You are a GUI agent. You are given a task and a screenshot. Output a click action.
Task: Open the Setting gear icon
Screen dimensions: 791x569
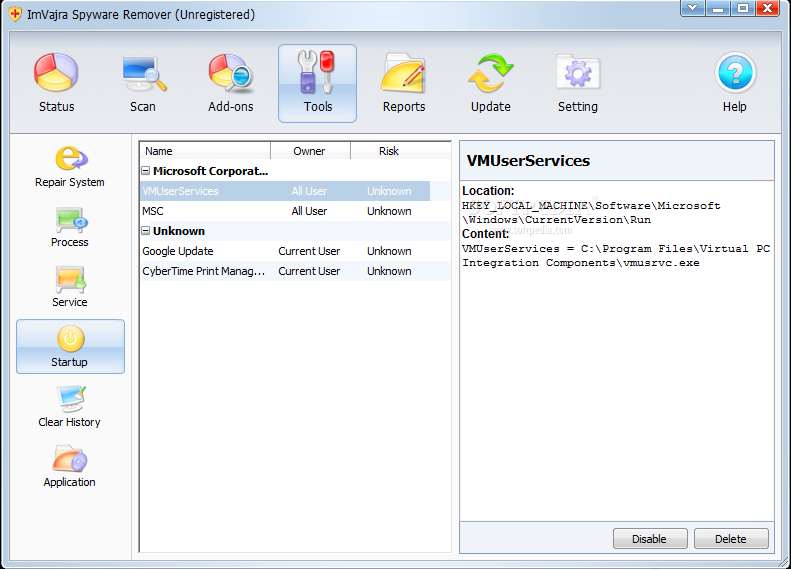click(x=578, y=73)
